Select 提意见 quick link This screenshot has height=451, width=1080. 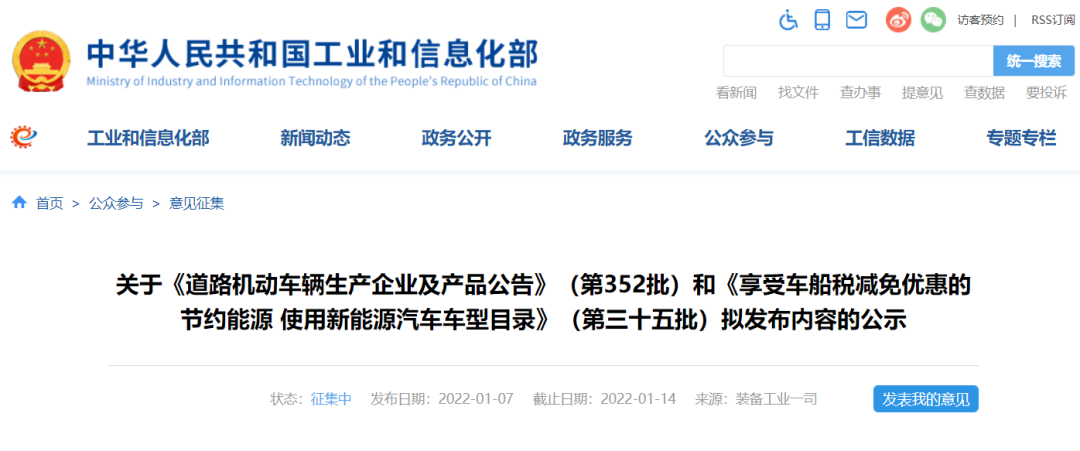[922, 93]
